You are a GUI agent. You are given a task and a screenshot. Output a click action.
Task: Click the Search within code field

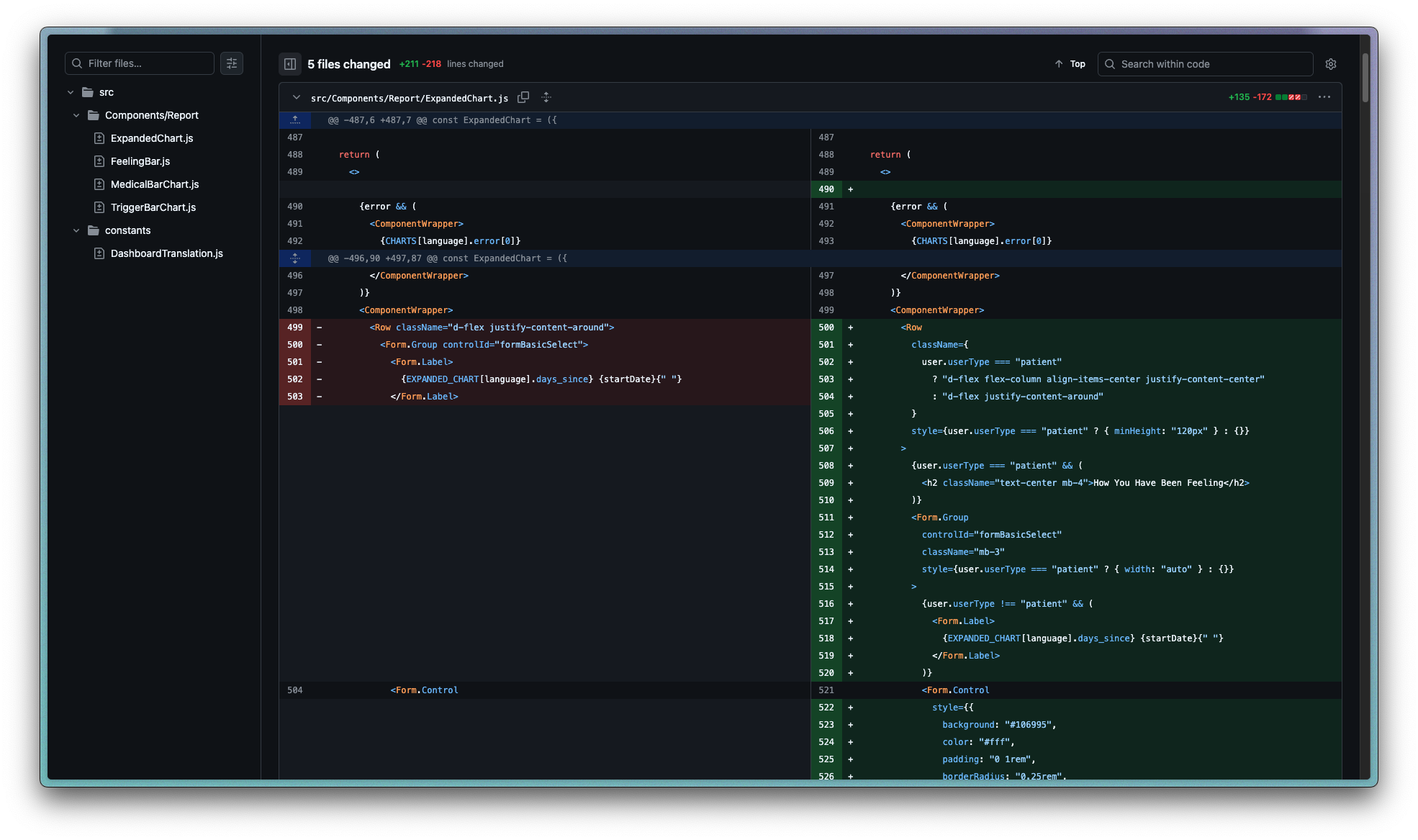point(1206,64)
